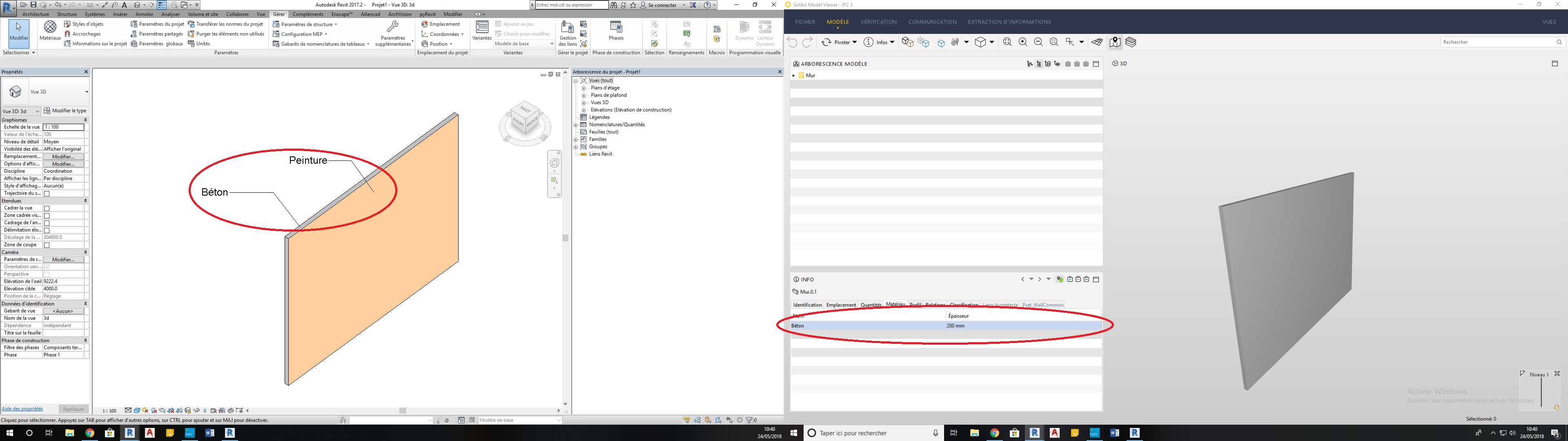Toggle Zone de coupe checkbox

click(47, 245)
